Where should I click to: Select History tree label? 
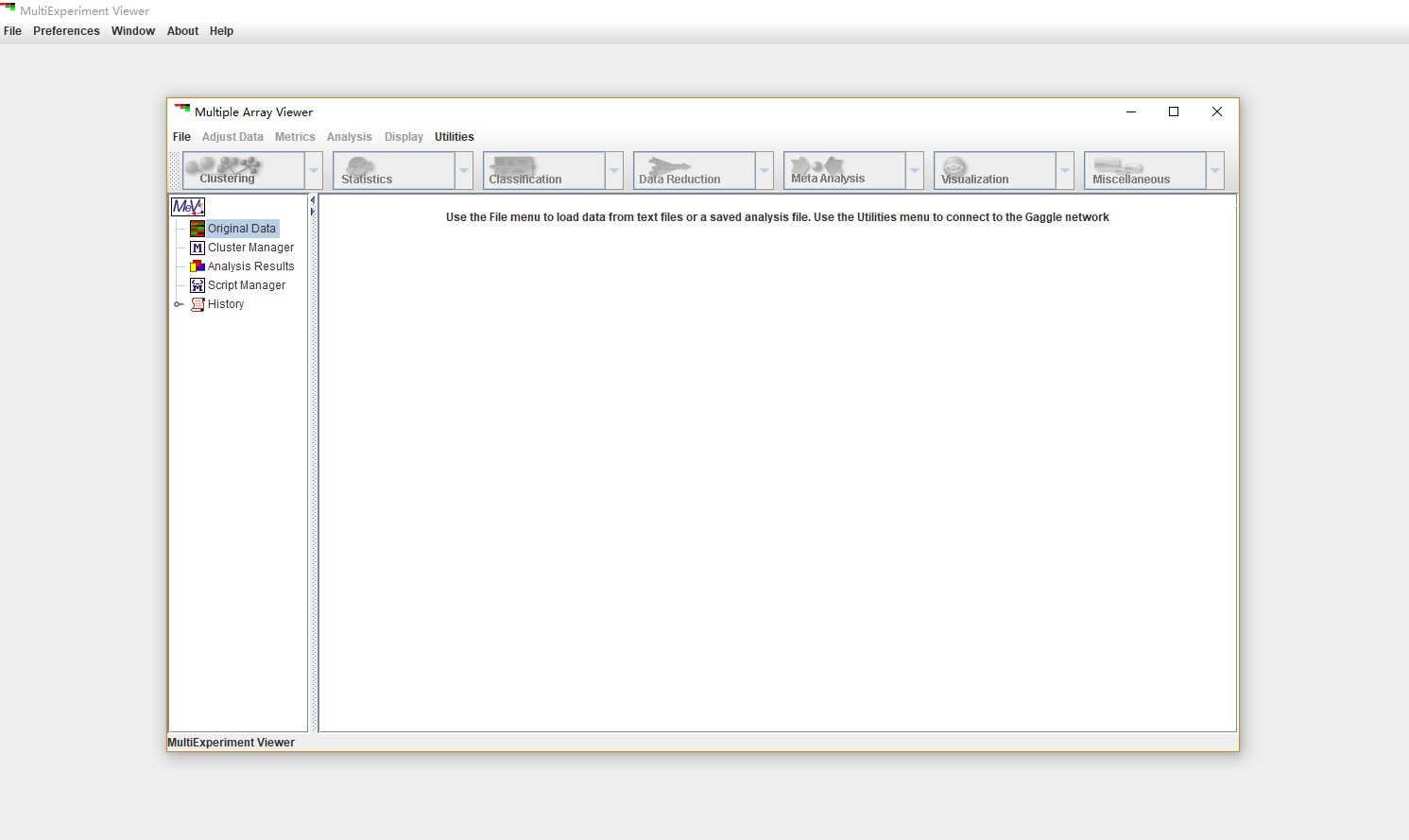click(226, 304)
